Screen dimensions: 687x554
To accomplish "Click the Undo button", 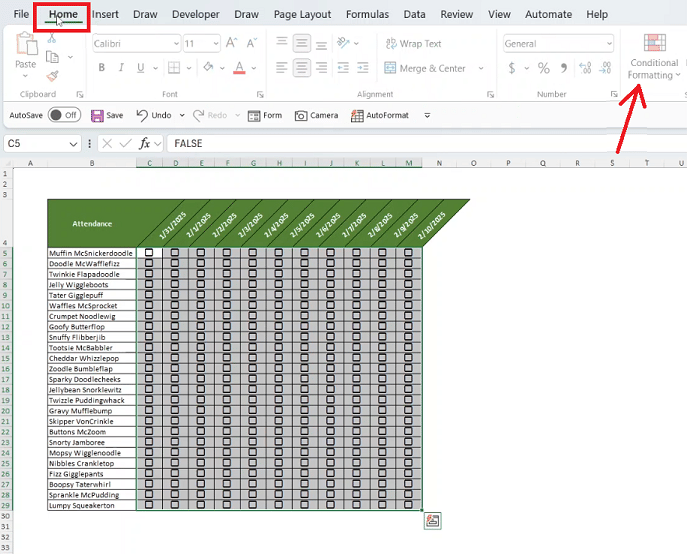I will tap(154, 115).
